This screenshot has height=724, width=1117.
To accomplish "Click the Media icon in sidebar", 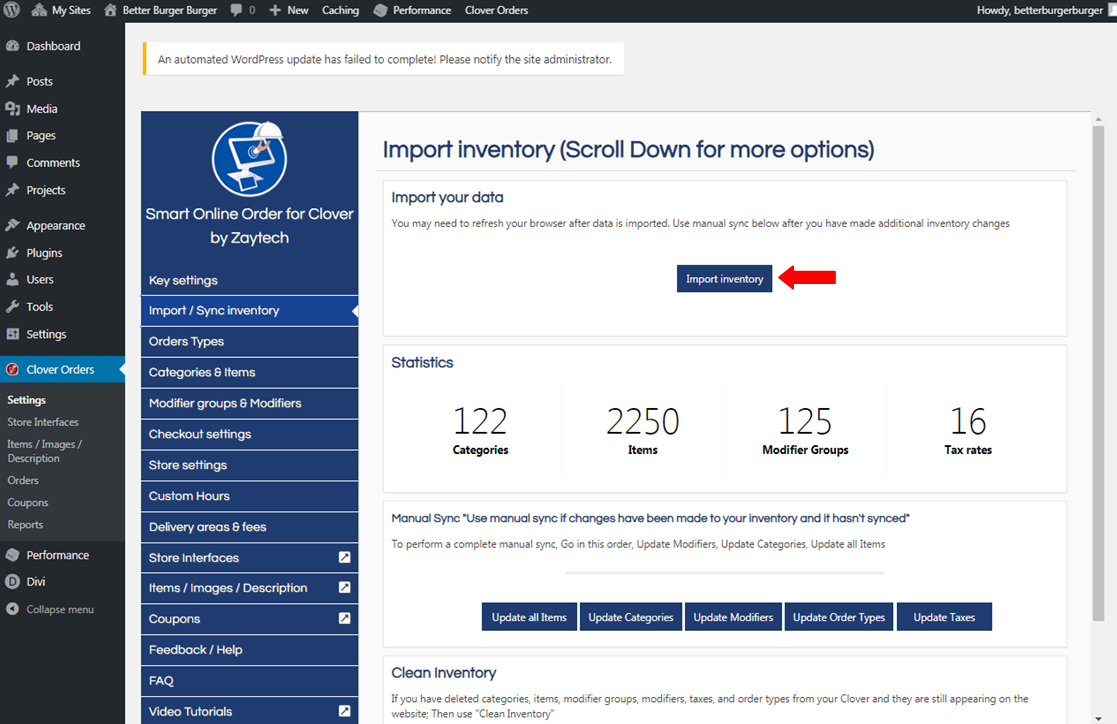I will click(12, 108).
